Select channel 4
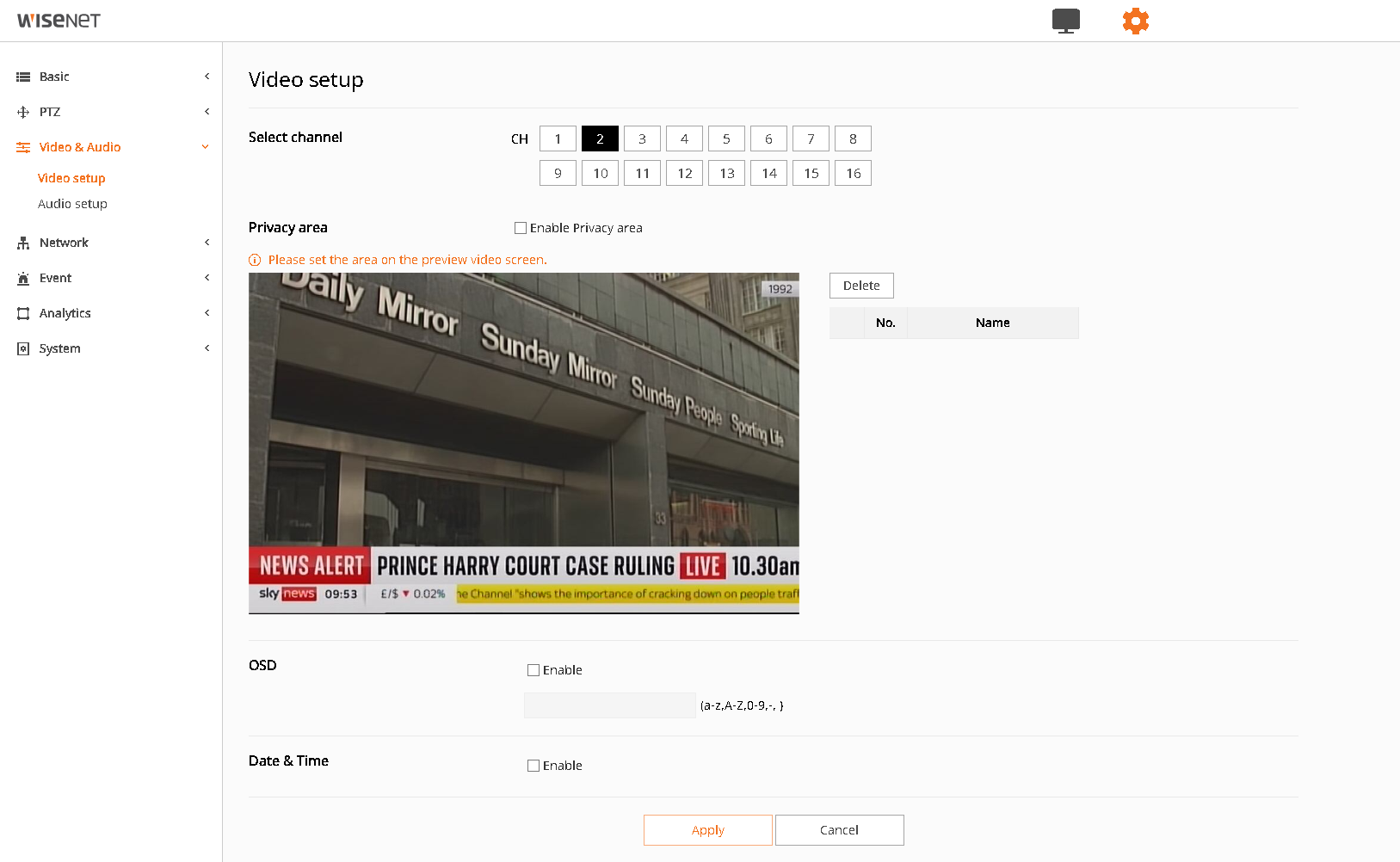Image resolution: width=1400 pixels, height=862 pixels. pyautogui.click(x=684, y=139)
